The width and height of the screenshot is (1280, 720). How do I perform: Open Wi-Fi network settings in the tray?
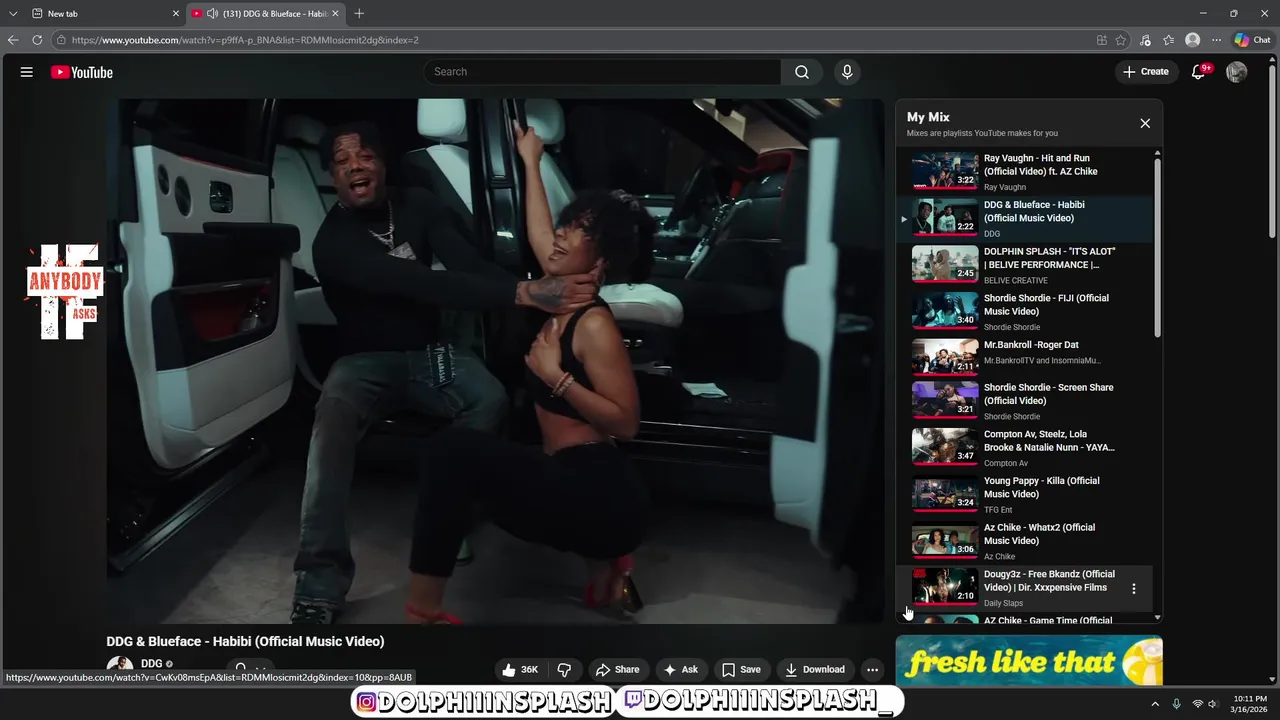[x=1198, y=704]
